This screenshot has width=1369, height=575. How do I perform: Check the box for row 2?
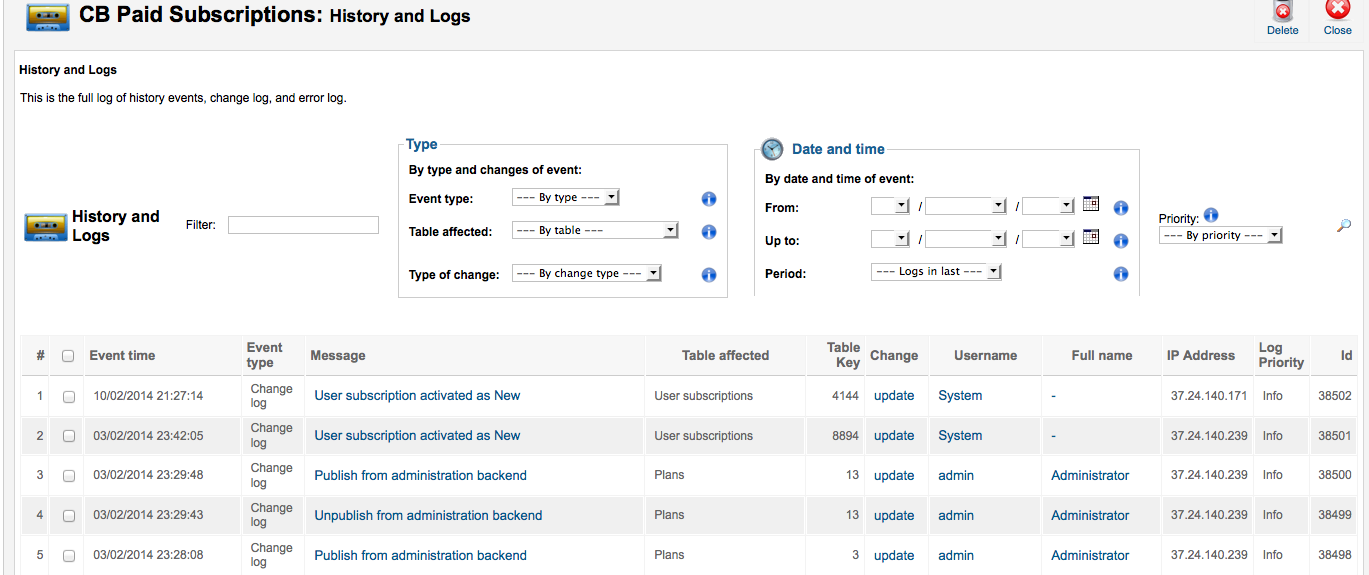pos(69,437)
